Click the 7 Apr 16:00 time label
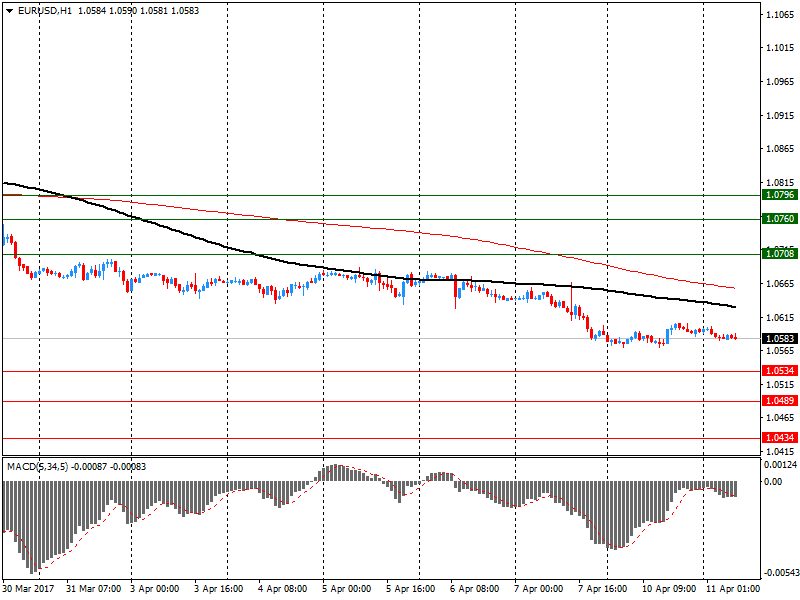 click(601, 590)
